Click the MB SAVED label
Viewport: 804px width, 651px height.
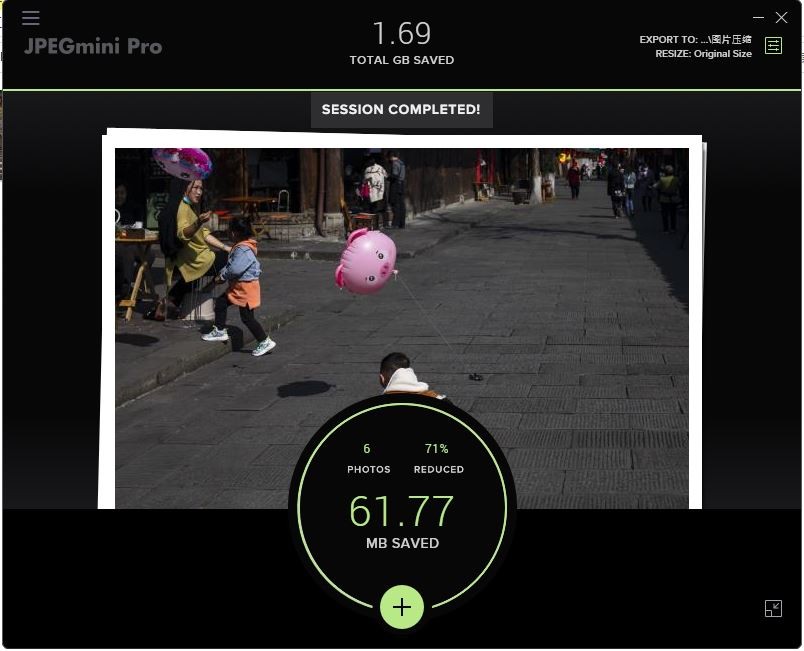402,543
